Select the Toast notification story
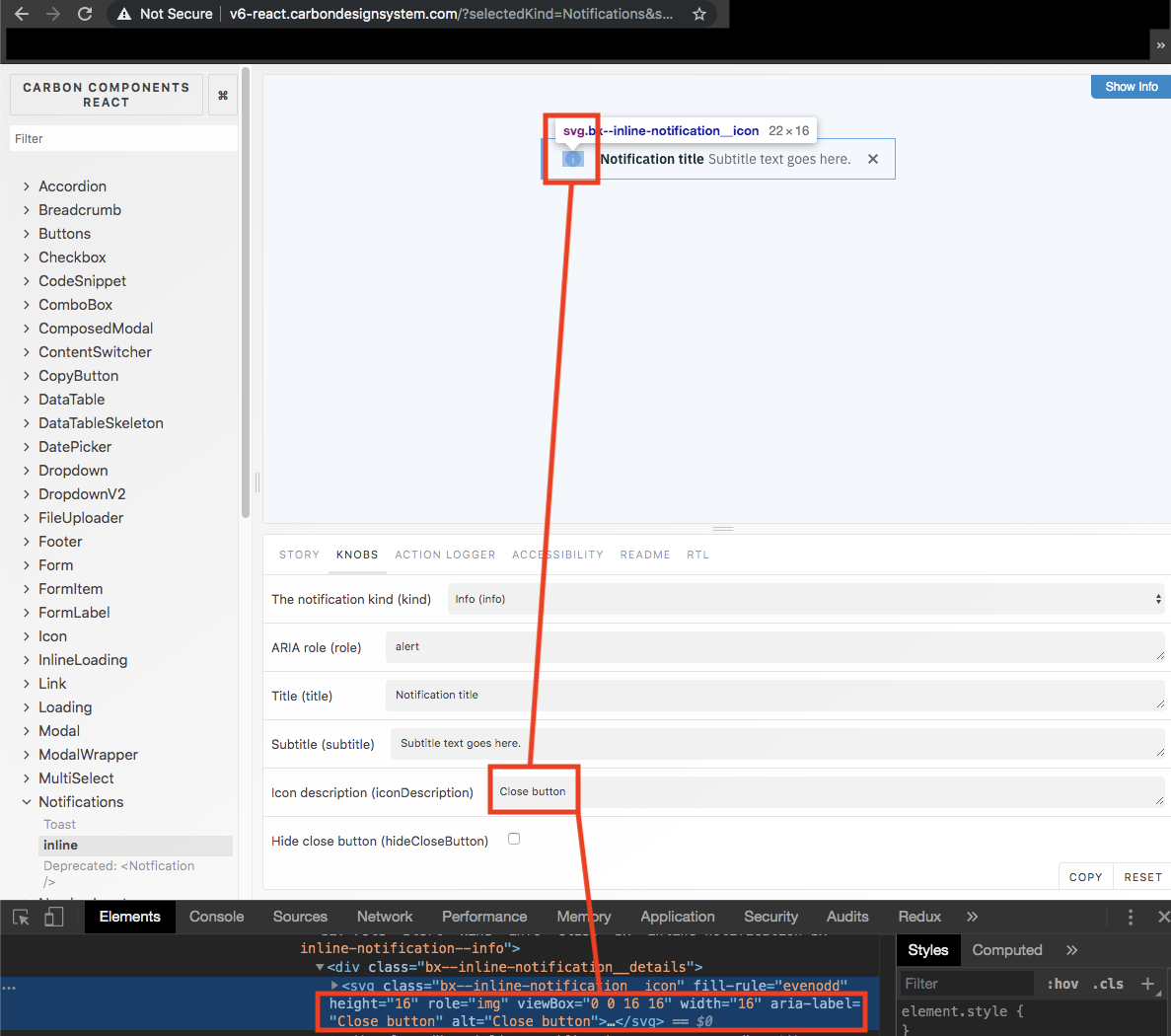The width and height of the screenshot is (1171, 1036). point(60,825)
